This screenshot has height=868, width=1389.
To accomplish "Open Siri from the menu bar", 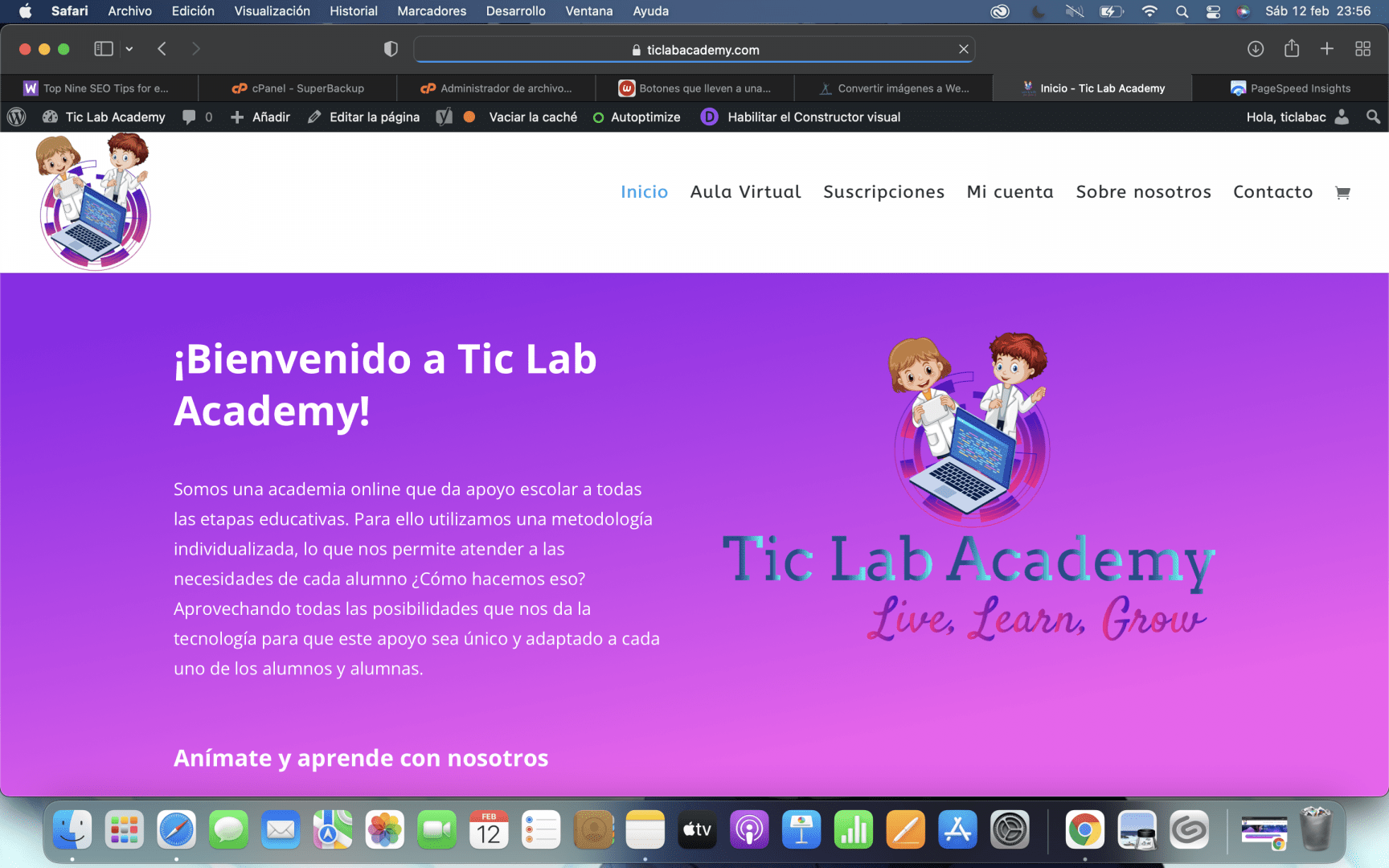I will point(1244,11).
